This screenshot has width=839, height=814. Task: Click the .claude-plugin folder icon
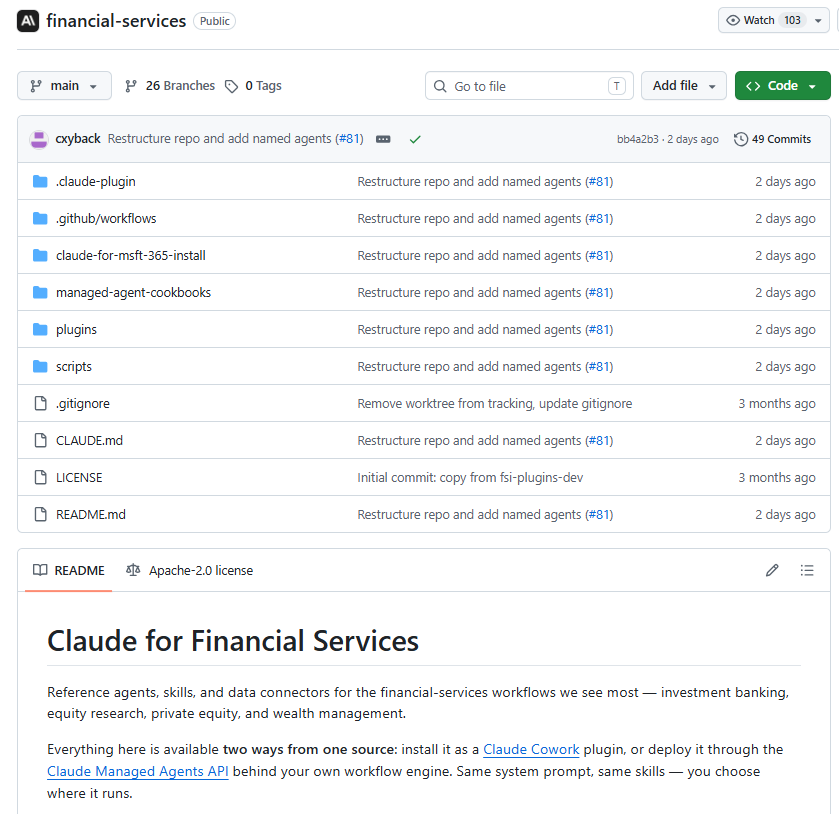tap(40, 181)
